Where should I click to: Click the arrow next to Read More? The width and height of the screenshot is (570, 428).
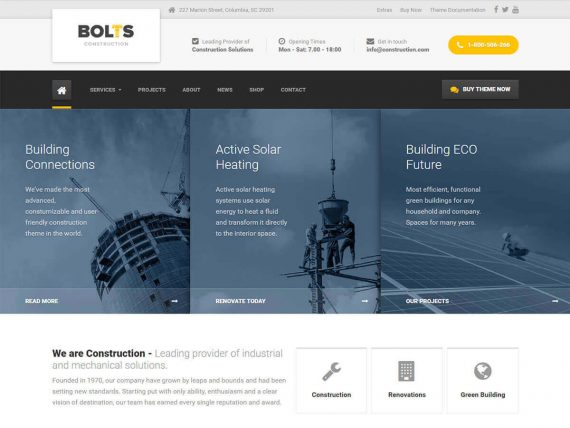coord(174,301)
